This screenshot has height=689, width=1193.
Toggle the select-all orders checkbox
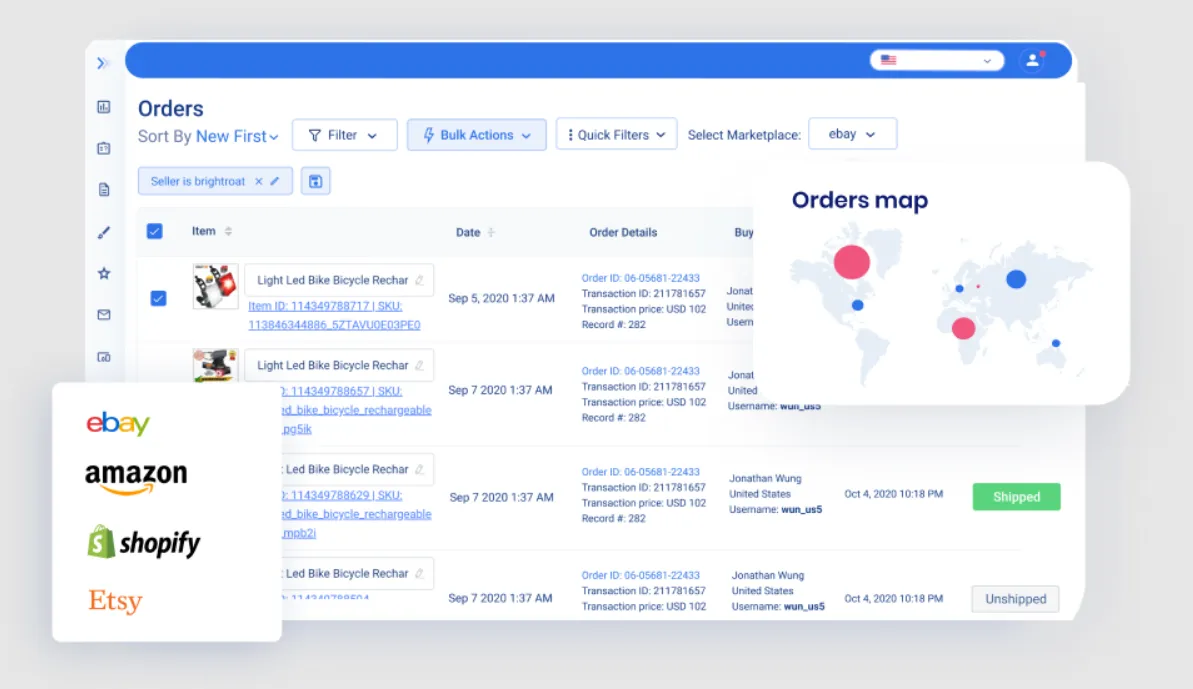pyautogui.click(x=154, y=231)
